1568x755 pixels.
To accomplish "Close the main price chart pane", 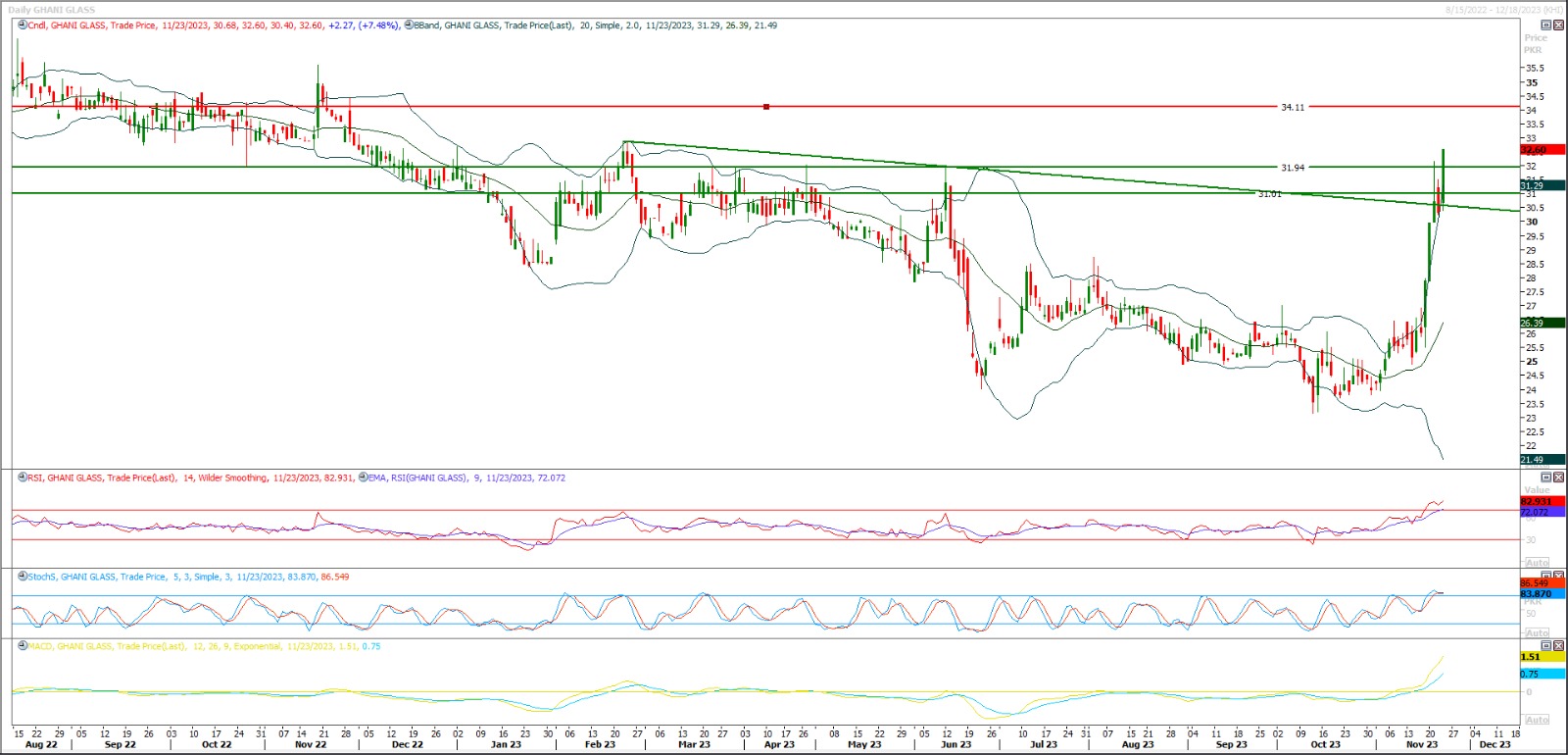I will tap(1558, 25).
